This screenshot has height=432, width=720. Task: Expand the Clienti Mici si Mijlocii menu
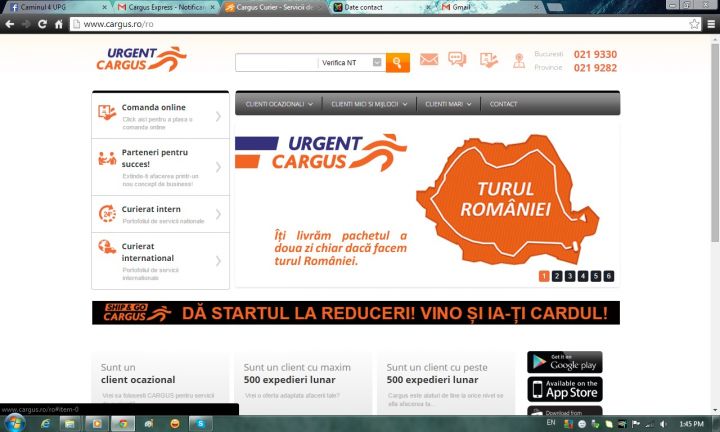coord(369,104)
